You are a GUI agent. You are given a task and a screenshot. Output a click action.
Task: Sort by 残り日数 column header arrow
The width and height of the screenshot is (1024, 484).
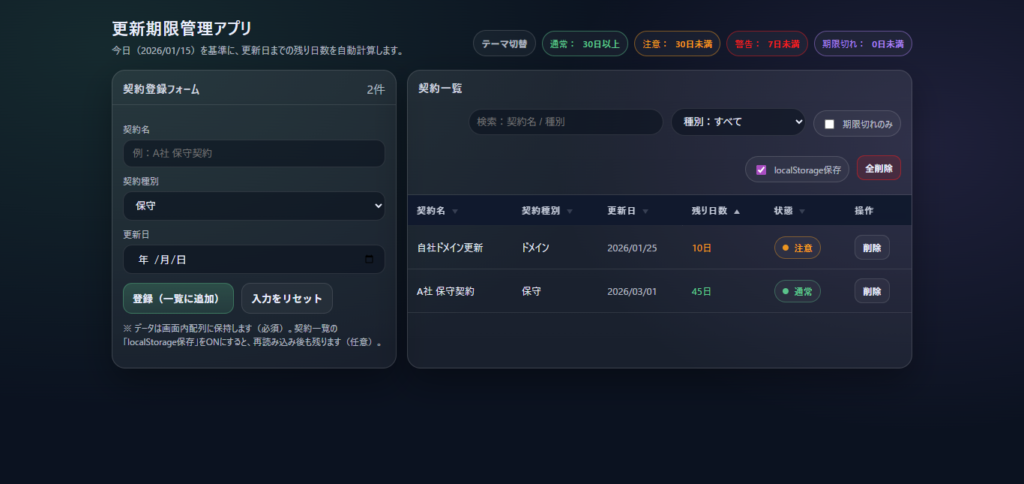tap(737, 212)
